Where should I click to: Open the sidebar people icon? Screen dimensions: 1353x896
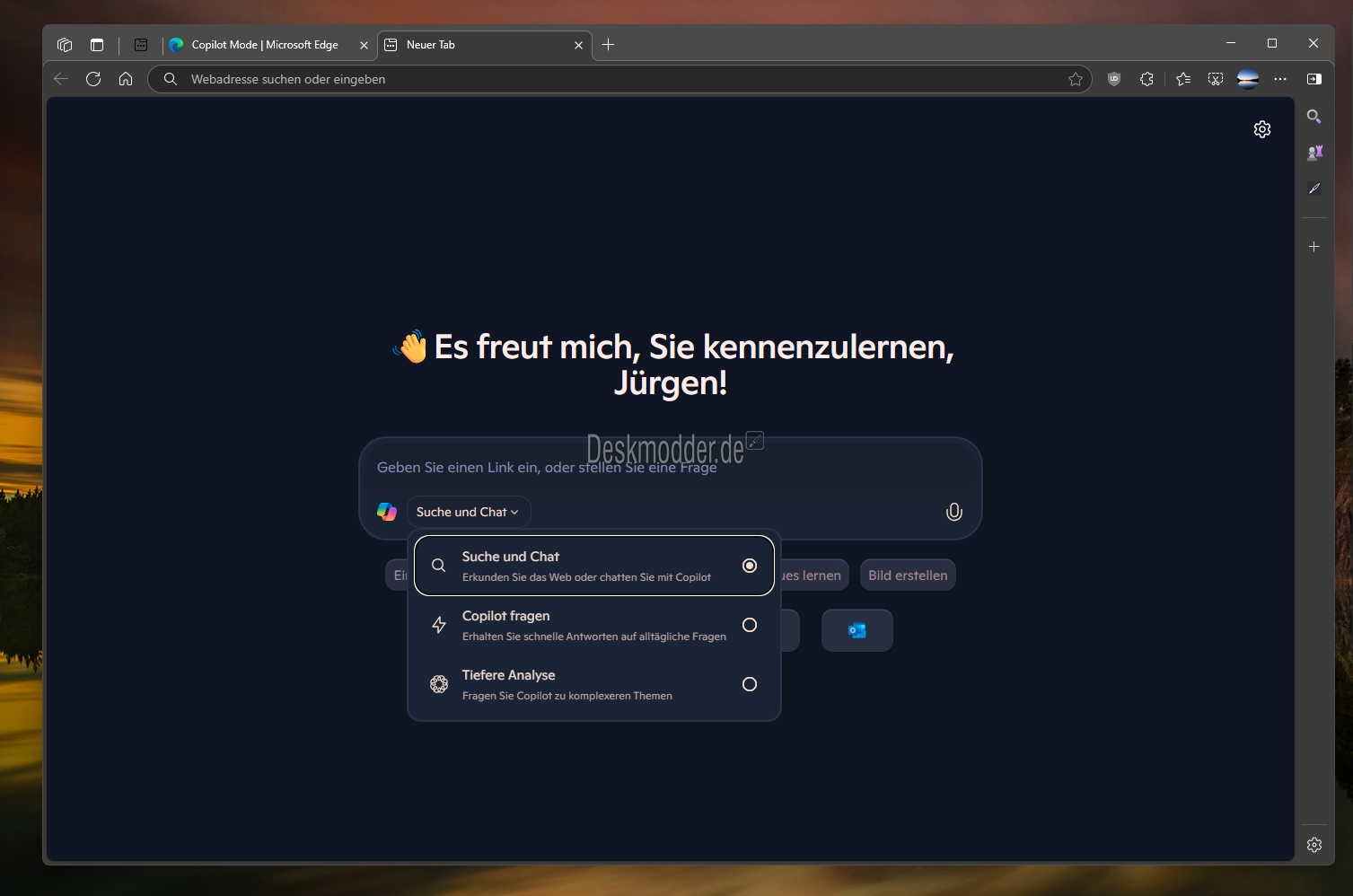point(1314,153)
